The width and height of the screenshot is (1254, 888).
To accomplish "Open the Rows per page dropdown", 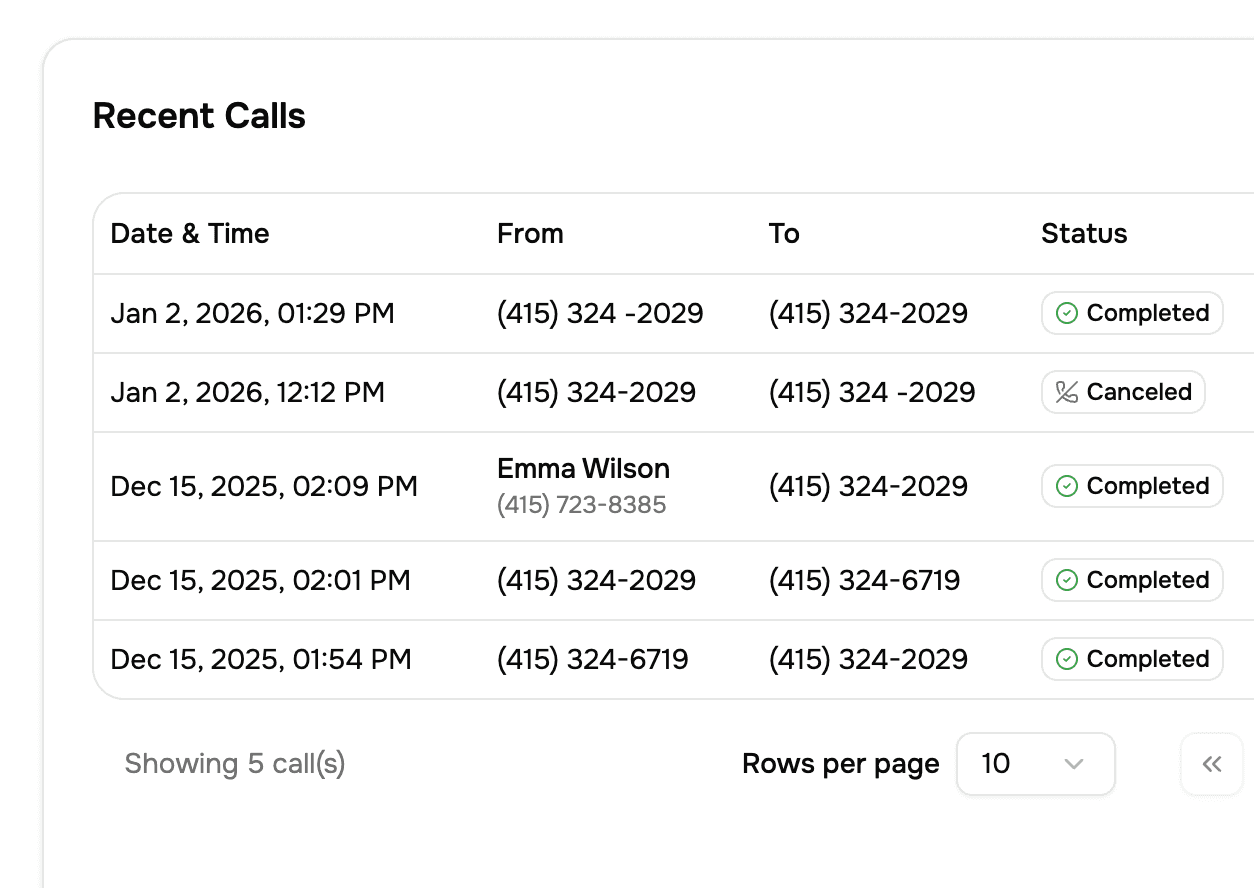I will pos(1035,765).
